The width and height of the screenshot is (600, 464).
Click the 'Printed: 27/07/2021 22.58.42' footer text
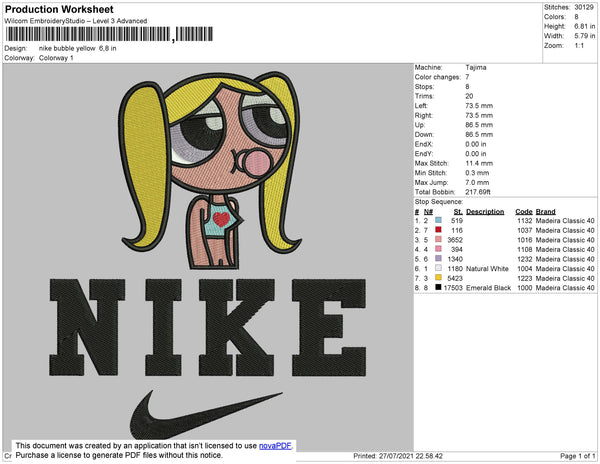click(398, 456)
